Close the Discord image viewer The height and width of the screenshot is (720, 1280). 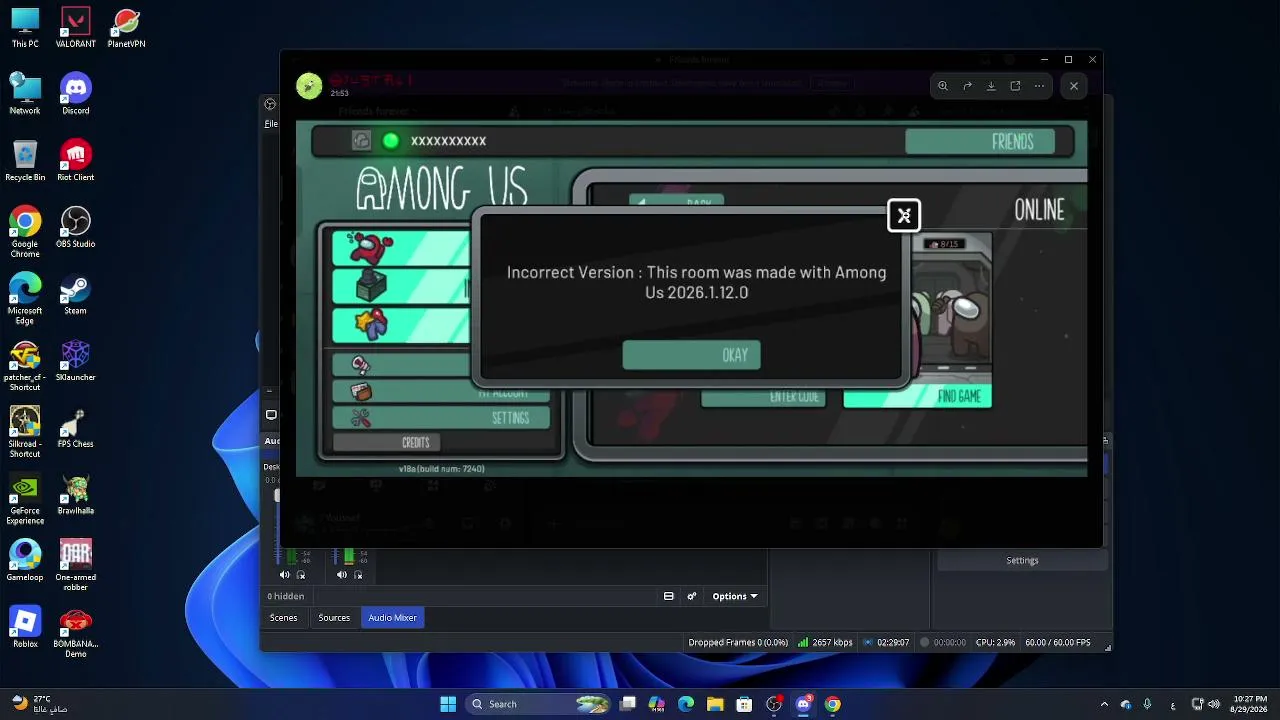[x=1074, y=86]
